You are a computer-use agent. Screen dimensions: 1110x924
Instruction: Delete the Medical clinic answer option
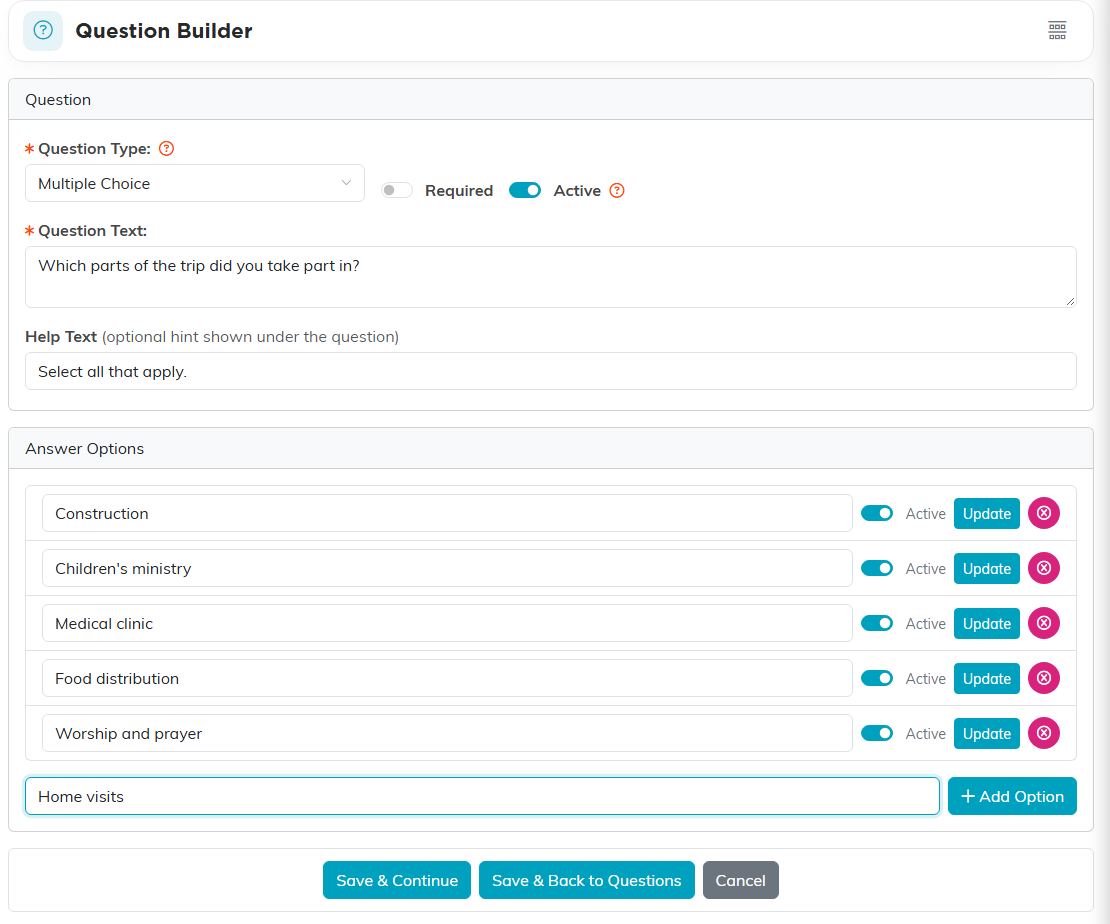(1043, 623)
